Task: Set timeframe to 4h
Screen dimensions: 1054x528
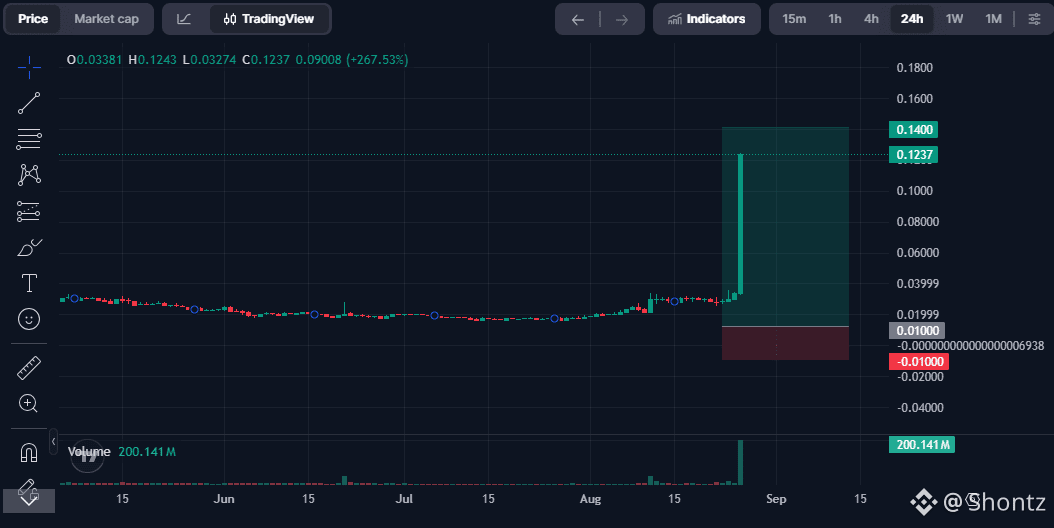Action: coord(871,19)
